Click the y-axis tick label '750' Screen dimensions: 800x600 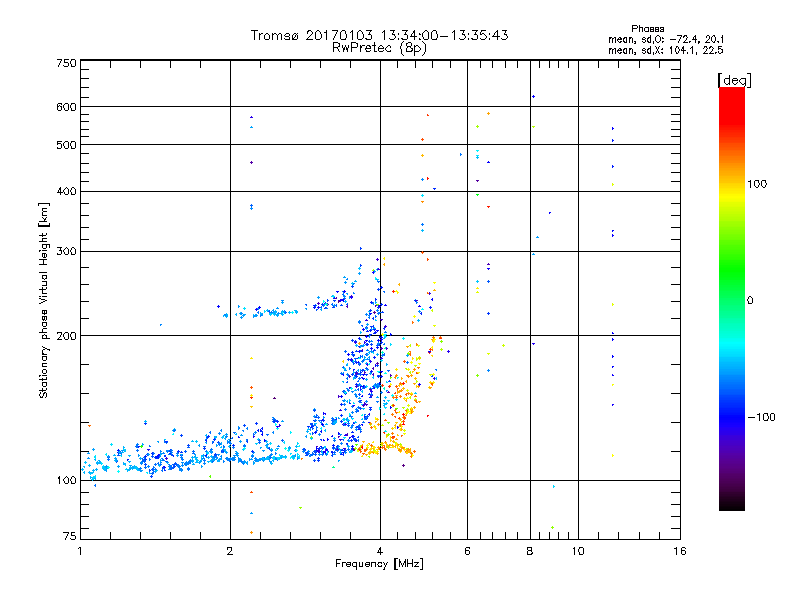[66, 63]
